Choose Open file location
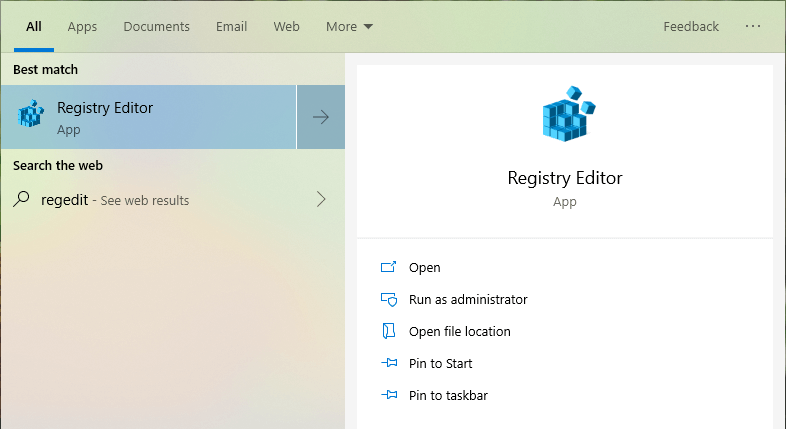786x429 pixels. click(460, 331)
